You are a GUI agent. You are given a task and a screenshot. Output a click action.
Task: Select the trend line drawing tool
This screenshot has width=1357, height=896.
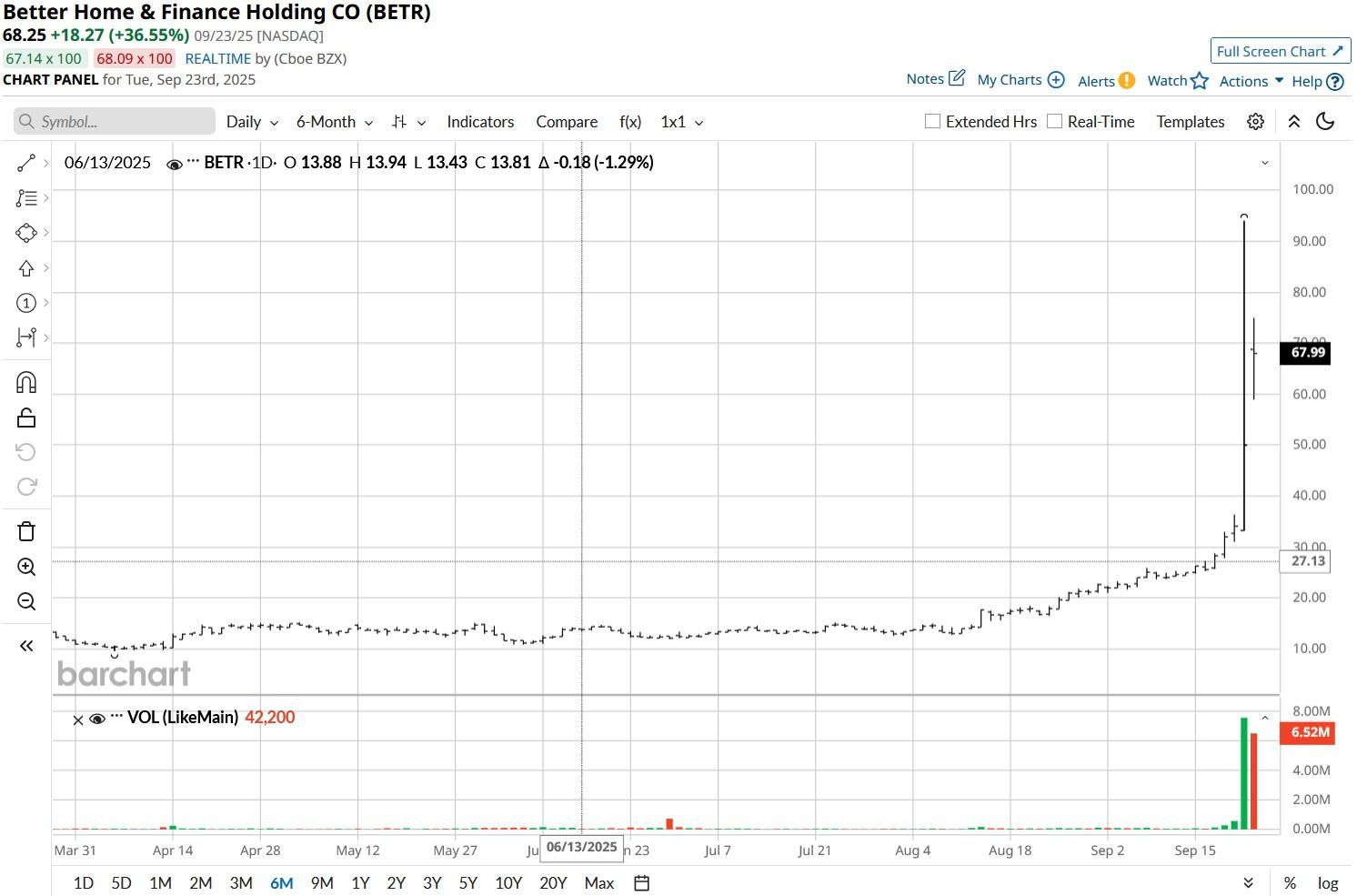click(26, 163)
